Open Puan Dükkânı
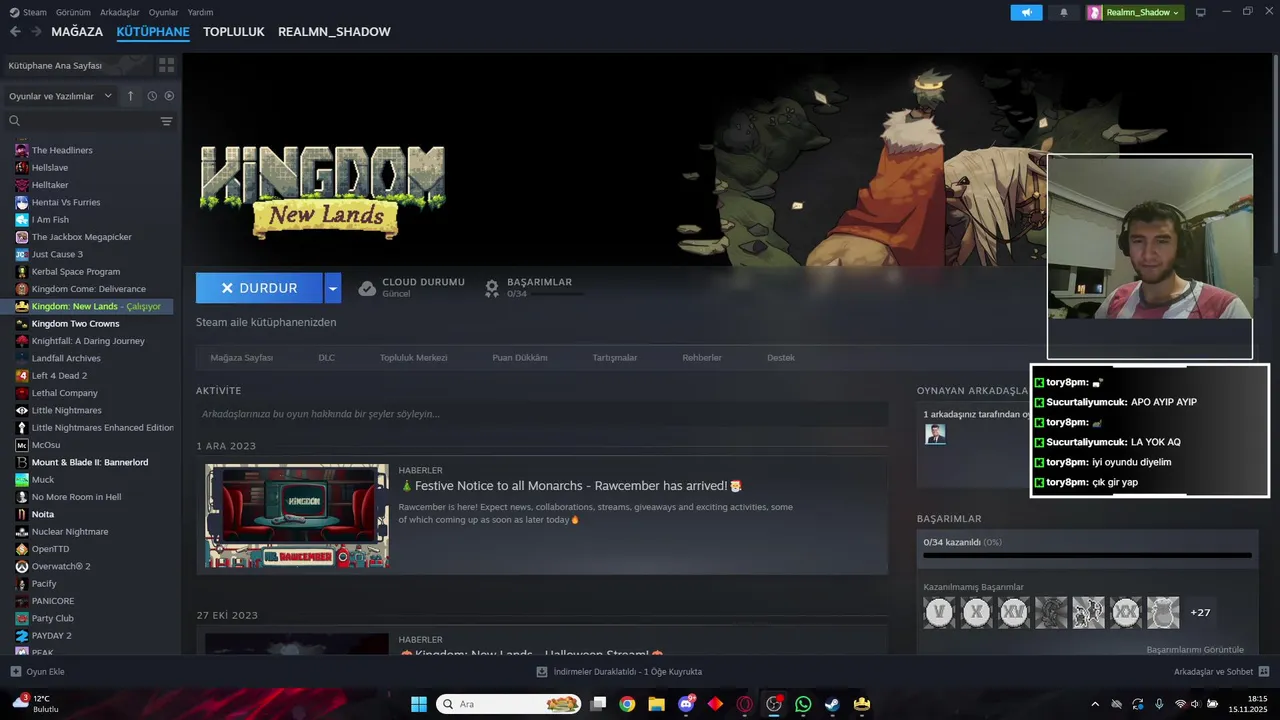This screenshot has width=1280, height=720. click(x=519, y=357)
